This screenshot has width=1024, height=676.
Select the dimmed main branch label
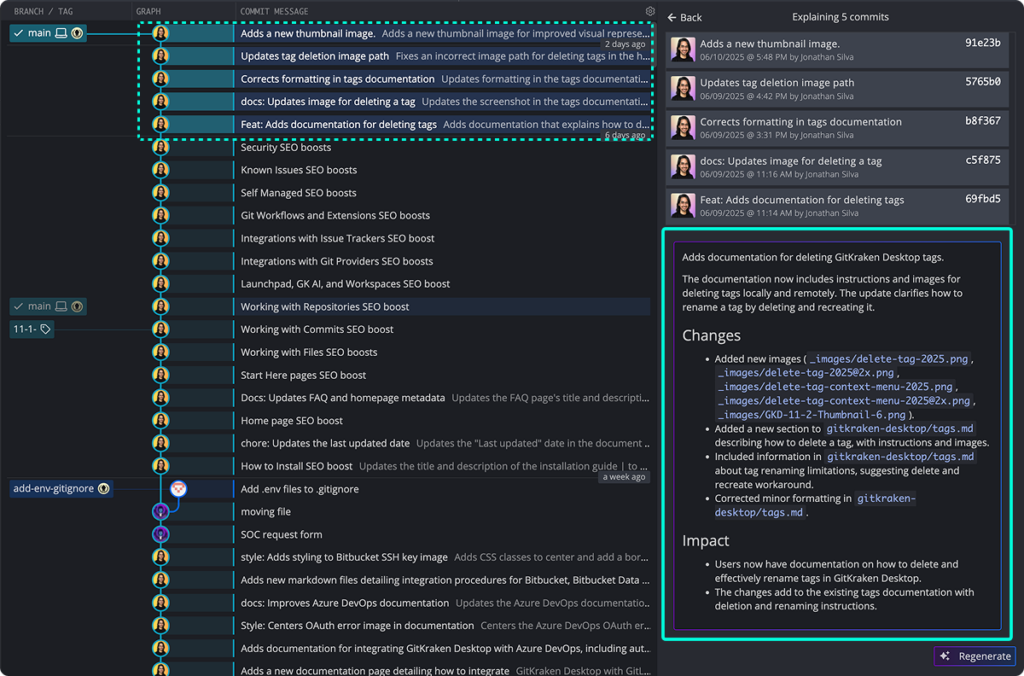click(48, 306)
